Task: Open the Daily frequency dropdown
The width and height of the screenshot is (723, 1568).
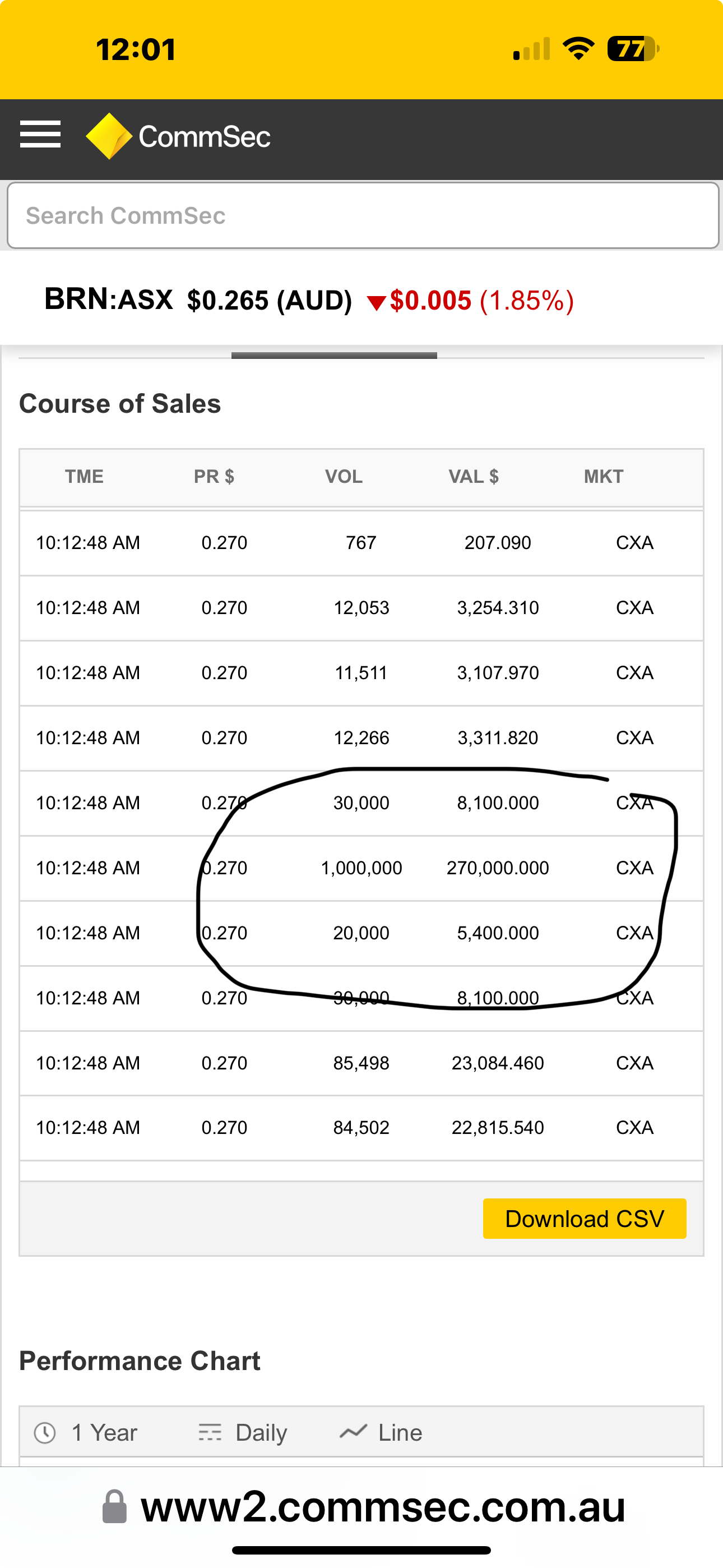Action: pyautogui.click(x=261, y=1432)
